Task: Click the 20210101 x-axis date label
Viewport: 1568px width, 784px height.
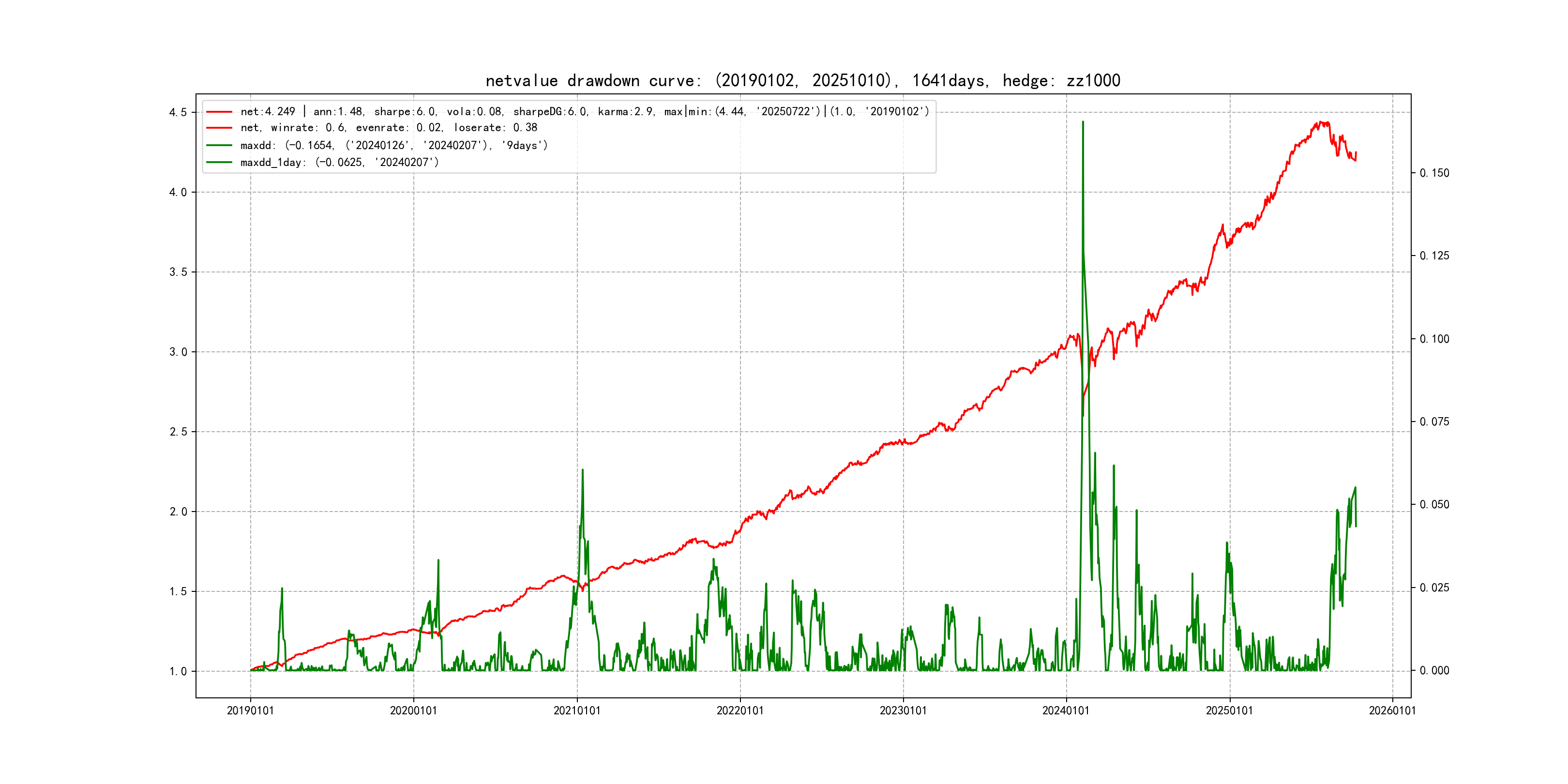Action: click(576, 710)
